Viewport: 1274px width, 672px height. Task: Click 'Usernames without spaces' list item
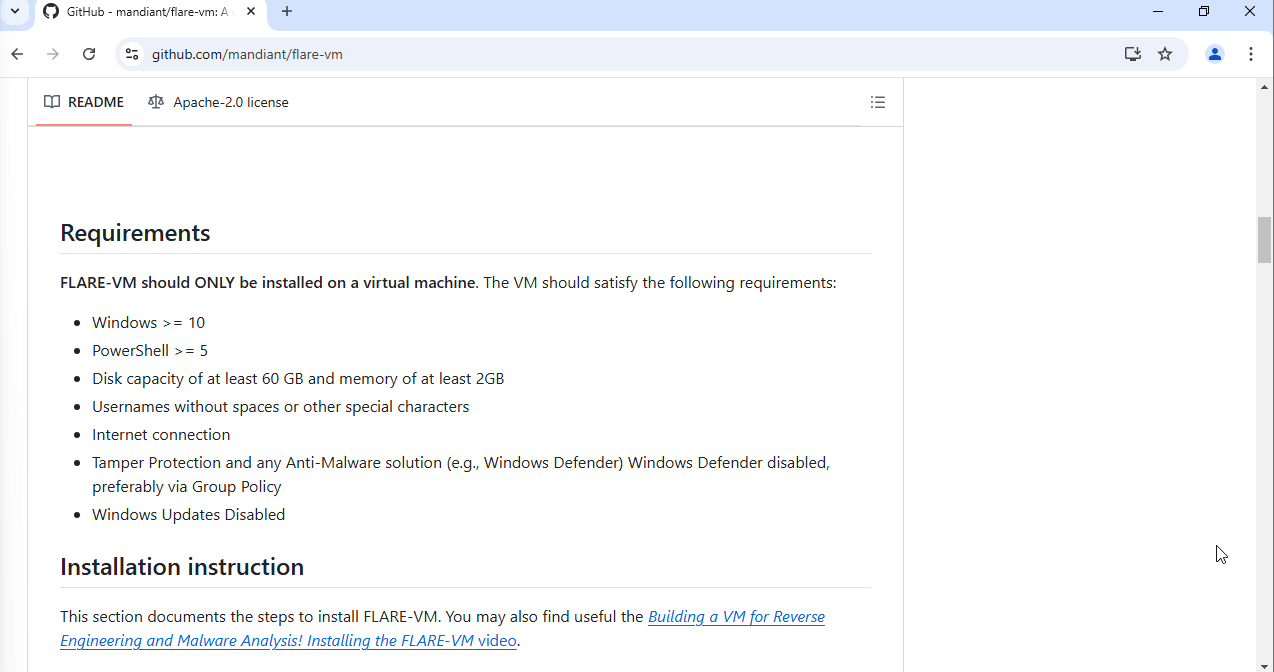coord(280,406)
